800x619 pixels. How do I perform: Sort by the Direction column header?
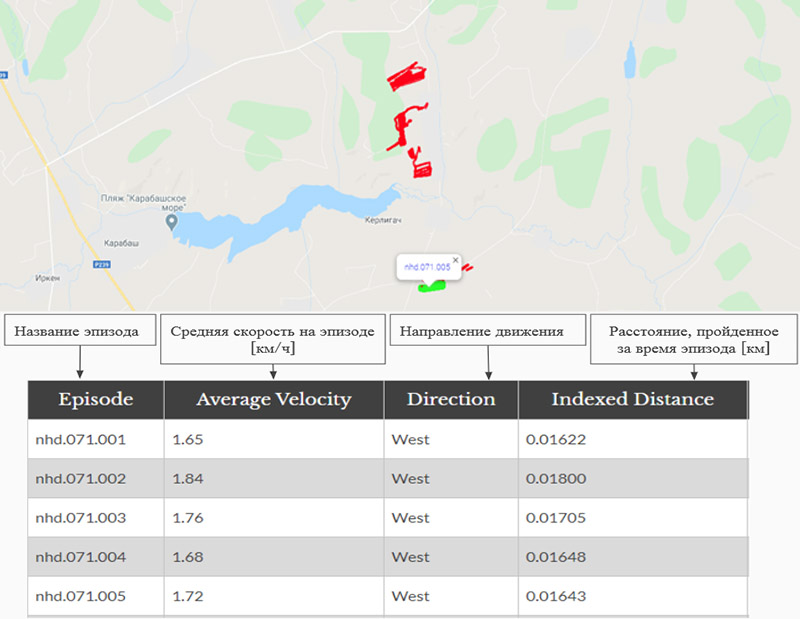[451, 400]
